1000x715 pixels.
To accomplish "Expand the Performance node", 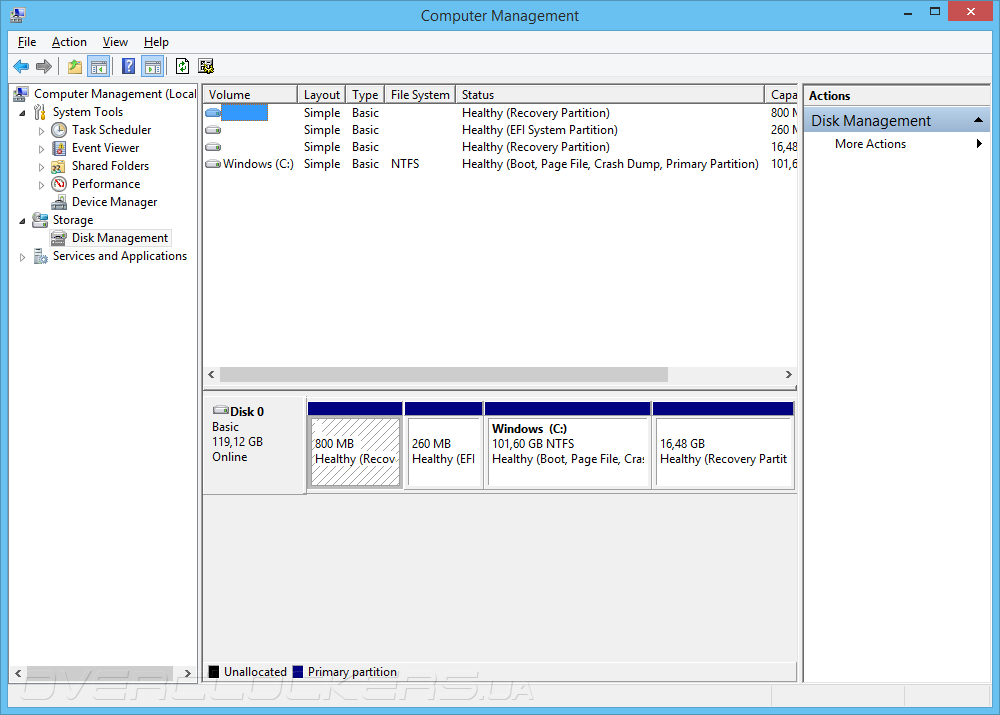I will (x=41, y=185).
